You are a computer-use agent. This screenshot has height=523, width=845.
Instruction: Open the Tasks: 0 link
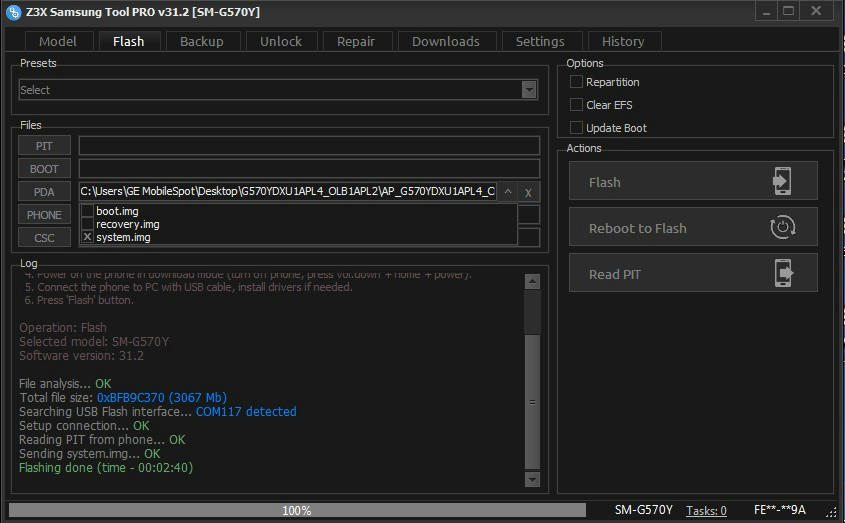[706, 510]
